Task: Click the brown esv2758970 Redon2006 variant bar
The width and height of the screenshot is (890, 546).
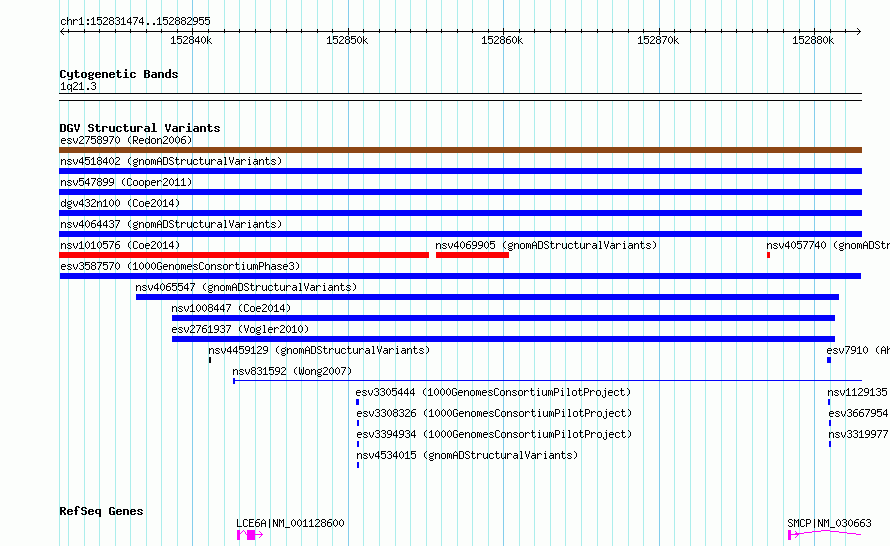Action: point(460,150)
